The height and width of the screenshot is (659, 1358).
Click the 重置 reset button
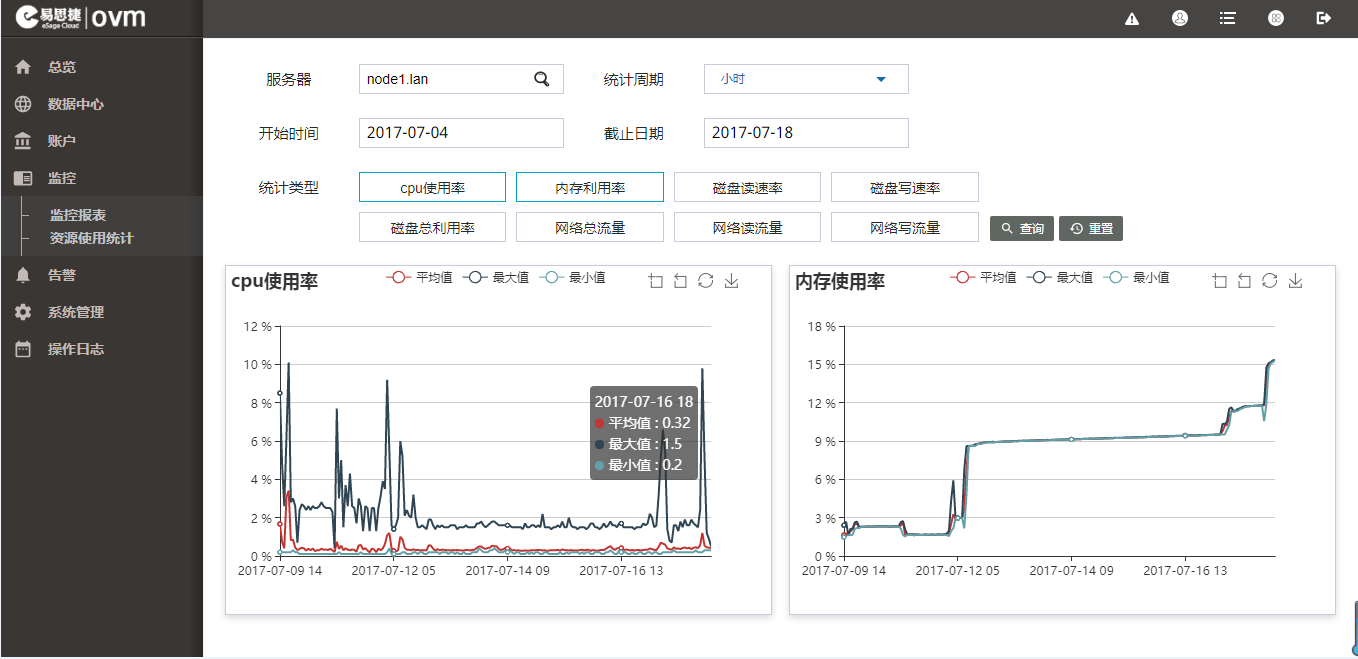pos(1091,229)
